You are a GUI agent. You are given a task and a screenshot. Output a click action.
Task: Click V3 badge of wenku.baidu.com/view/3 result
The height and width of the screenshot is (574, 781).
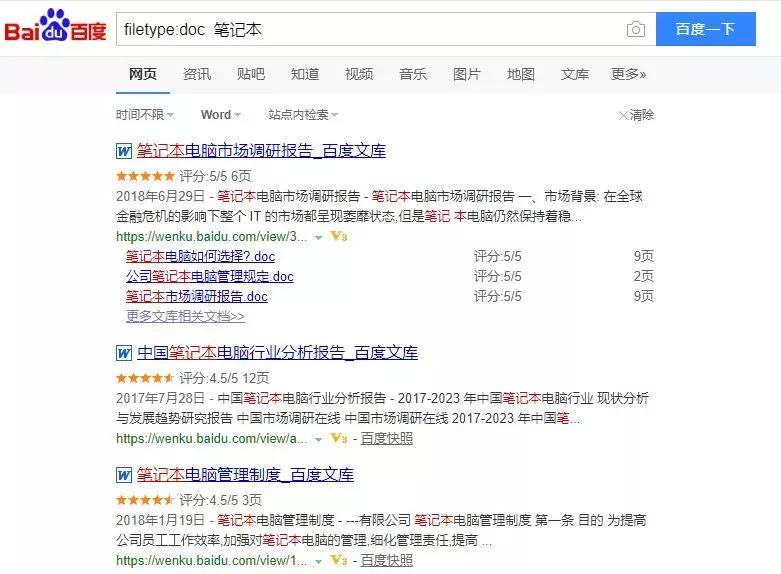coord(339,236)
